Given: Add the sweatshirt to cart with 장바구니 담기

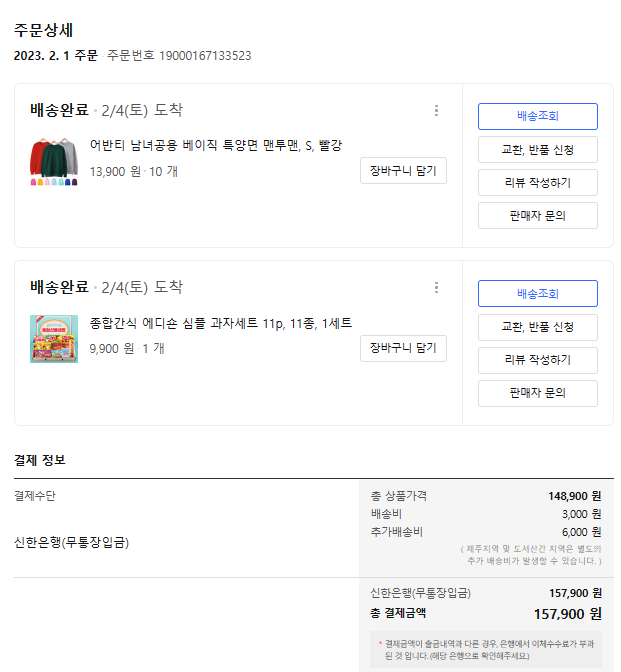Looking at the screenshot, I should pos(403,171).
